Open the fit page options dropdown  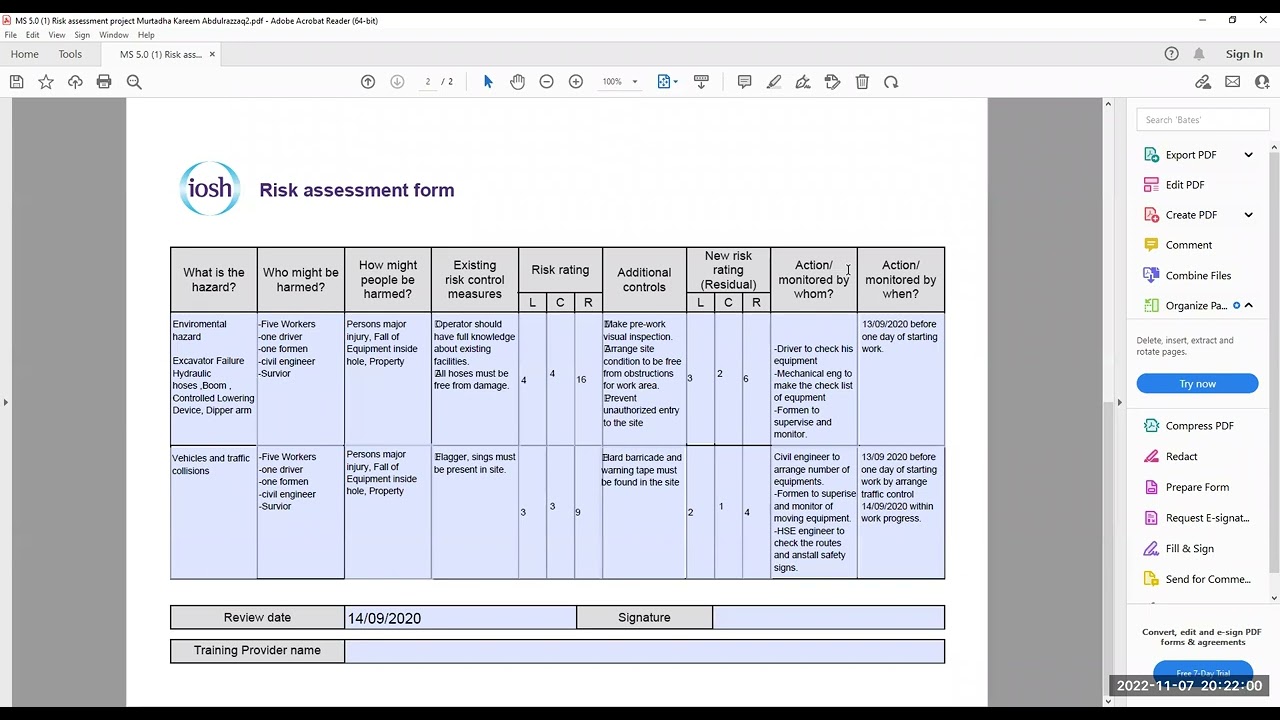(667, 82)
